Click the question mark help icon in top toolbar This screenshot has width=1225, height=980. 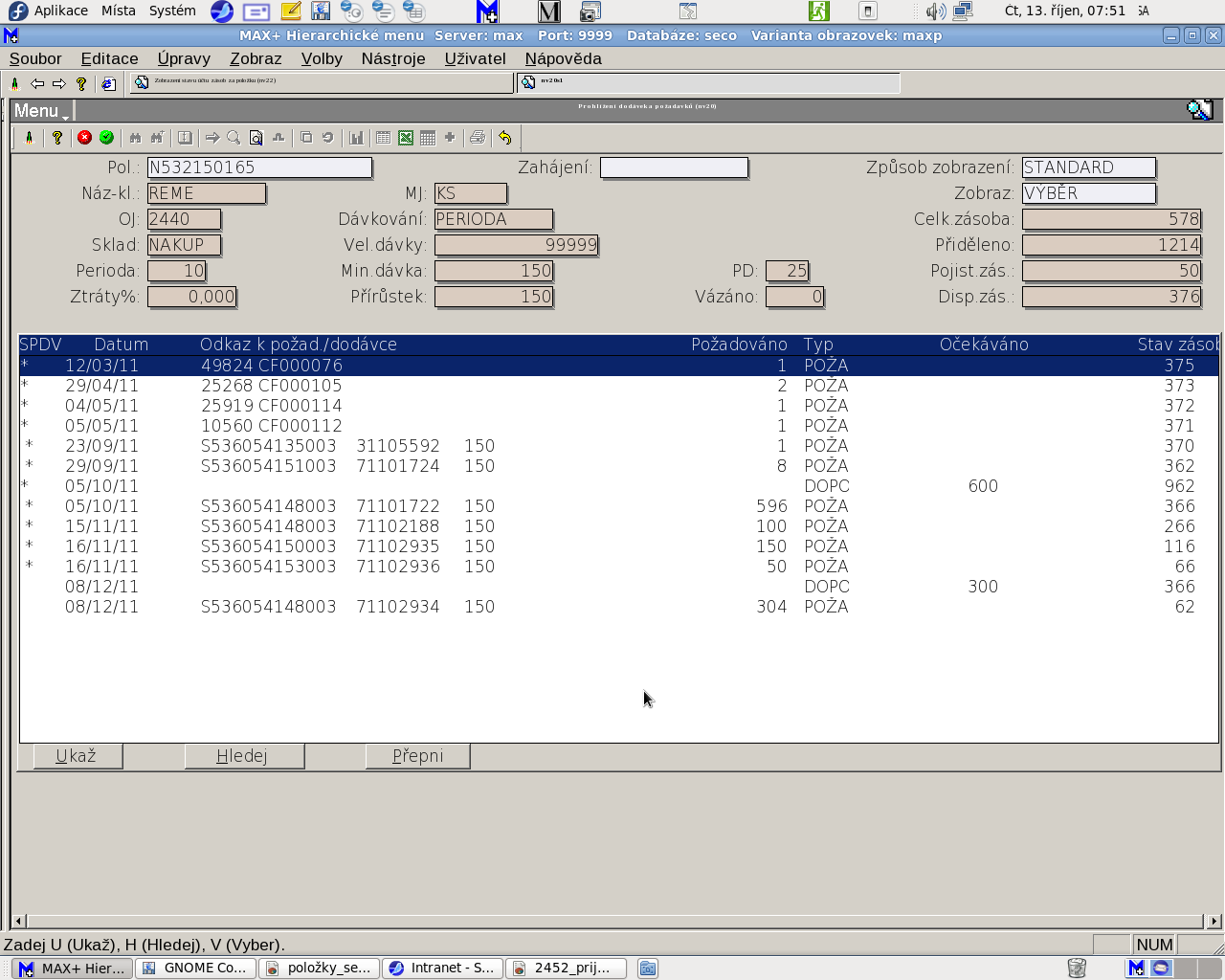click(x=81, y=84)
